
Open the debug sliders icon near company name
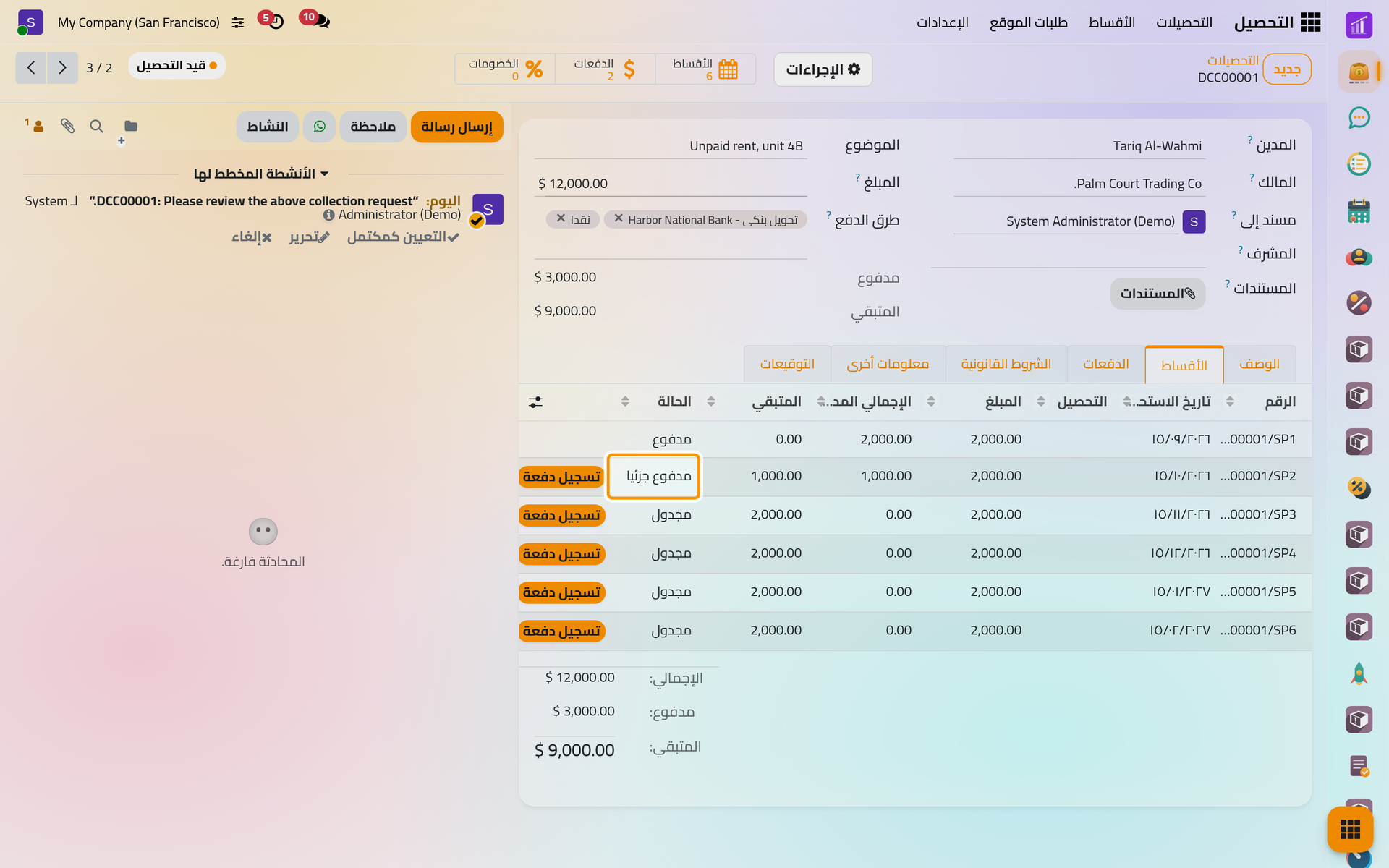click(x=237, y=22)
